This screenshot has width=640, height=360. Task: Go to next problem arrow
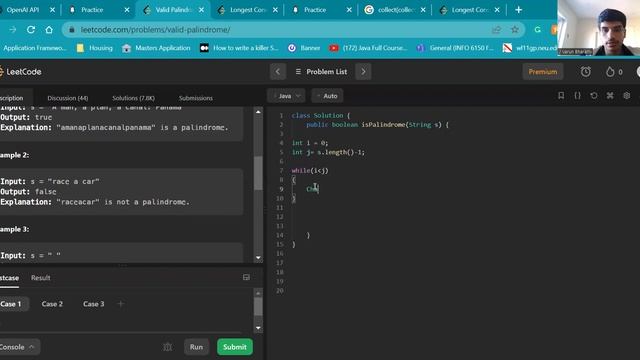[x=363, y=72]
